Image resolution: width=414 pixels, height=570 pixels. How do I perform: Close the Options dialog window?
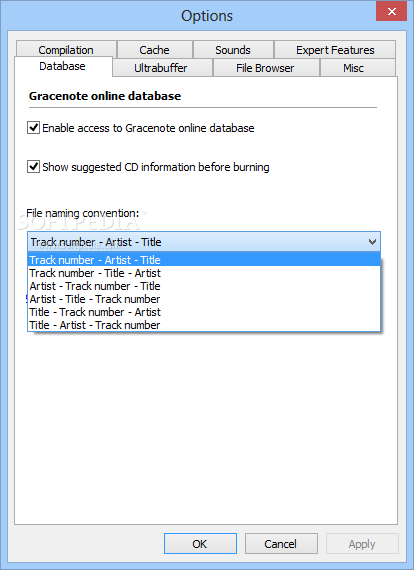point(391,11)
